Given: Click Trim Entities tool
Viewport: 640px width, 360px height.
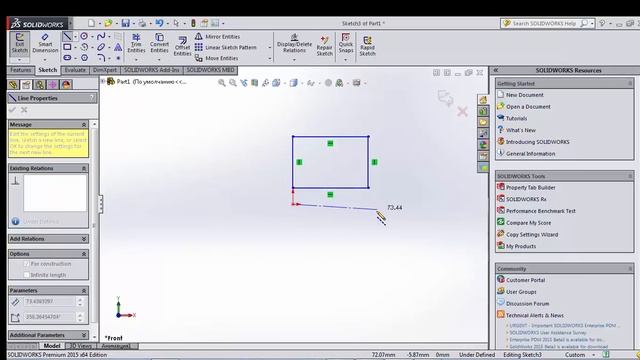Looking at the screenshot, I should coord(136,43).
